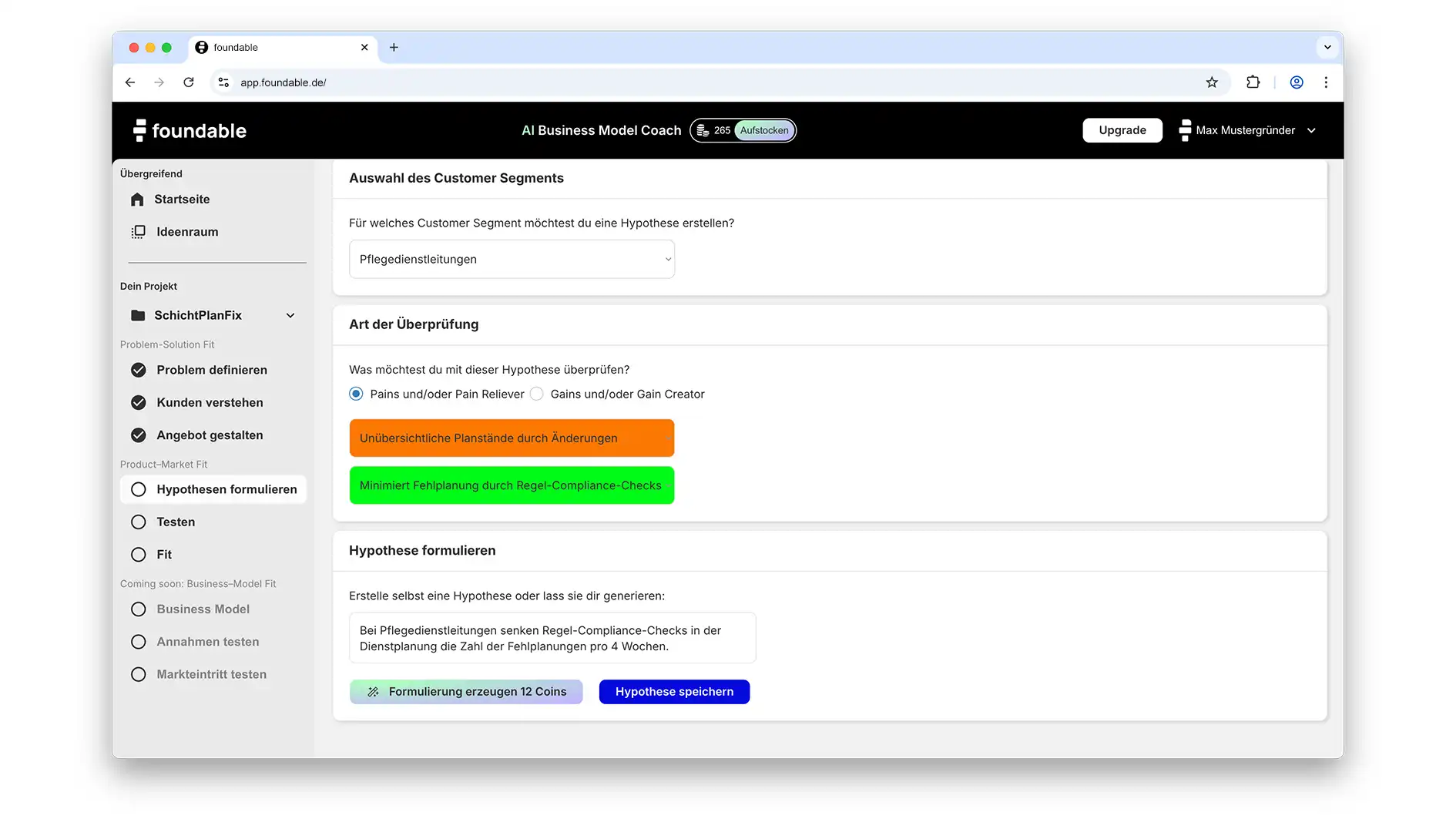Click the Startseite home icon
This screenshot has height=819, width=1456.
point(137,200)
